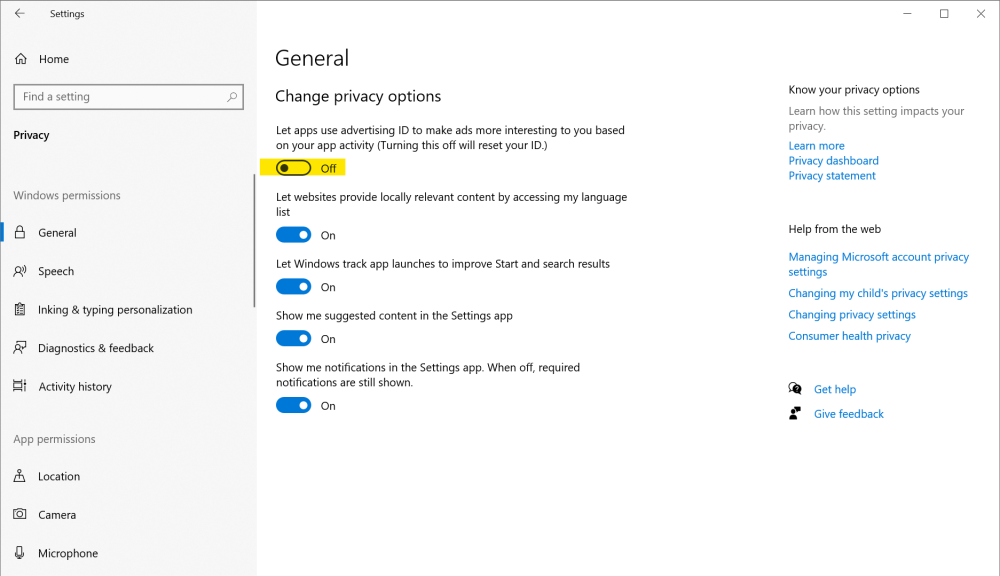
Task: Turn off language list access toggle
Action: coord(294,235)
